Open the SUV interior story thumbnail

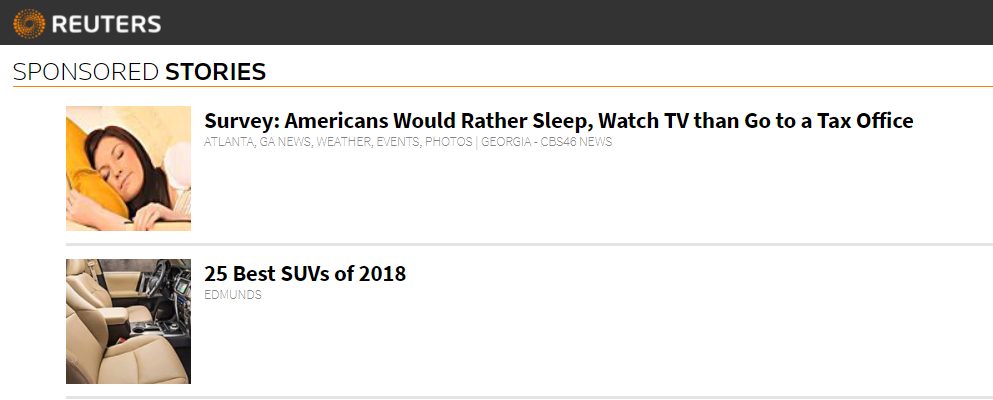[x=129, y=322]
